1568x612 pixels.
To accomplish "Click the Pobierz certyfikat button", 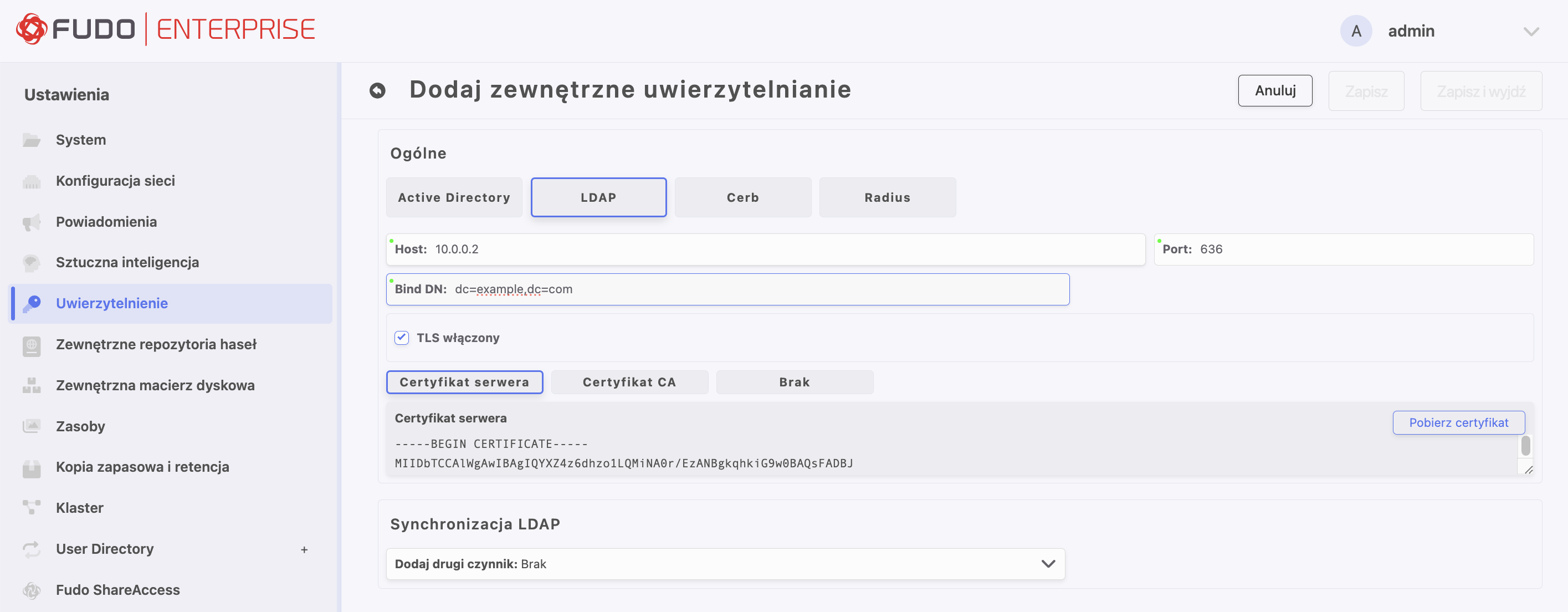I will point(1458,422).
